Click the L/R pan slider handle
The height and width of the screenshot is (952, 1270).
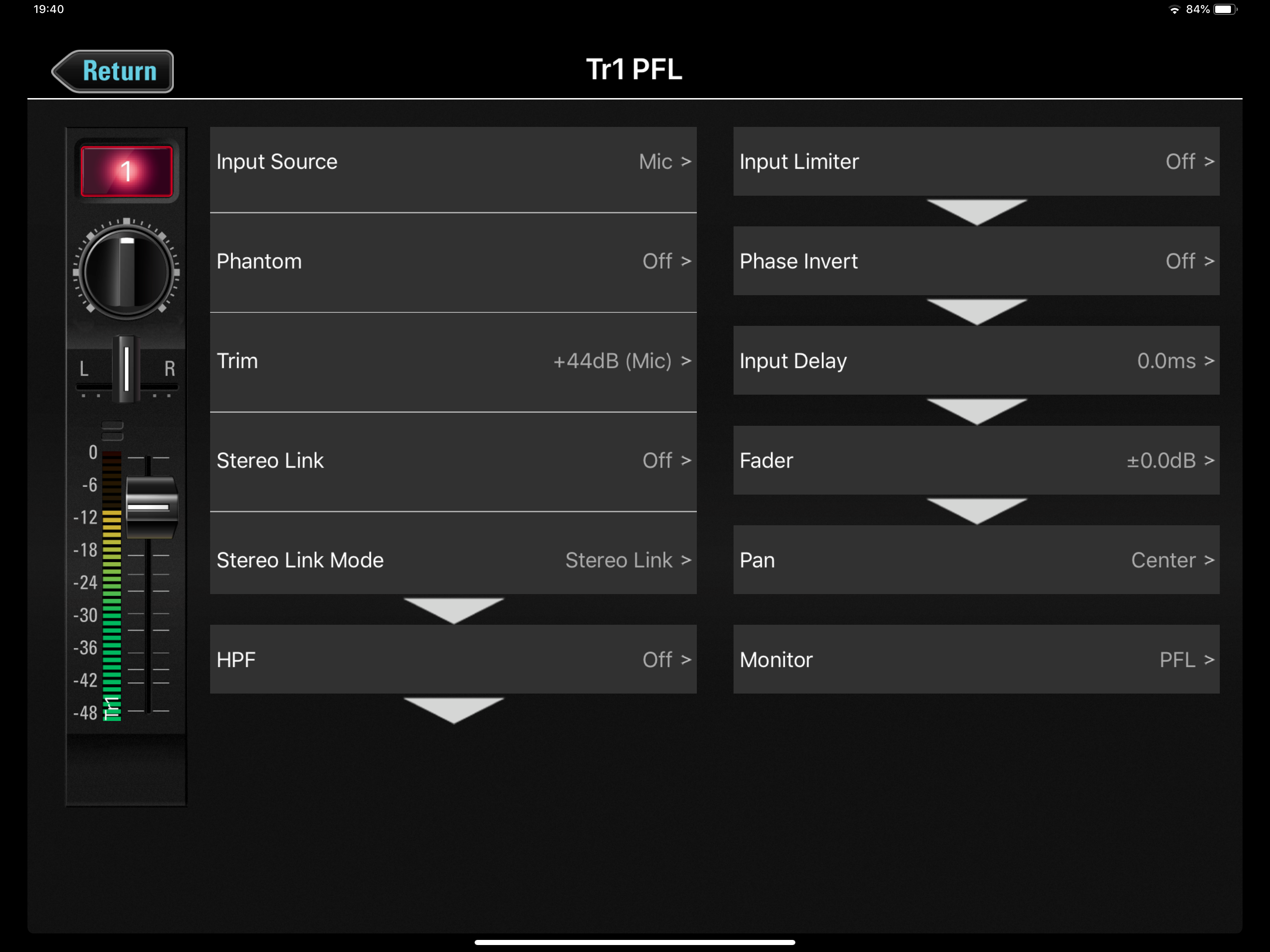coord(126,369)
